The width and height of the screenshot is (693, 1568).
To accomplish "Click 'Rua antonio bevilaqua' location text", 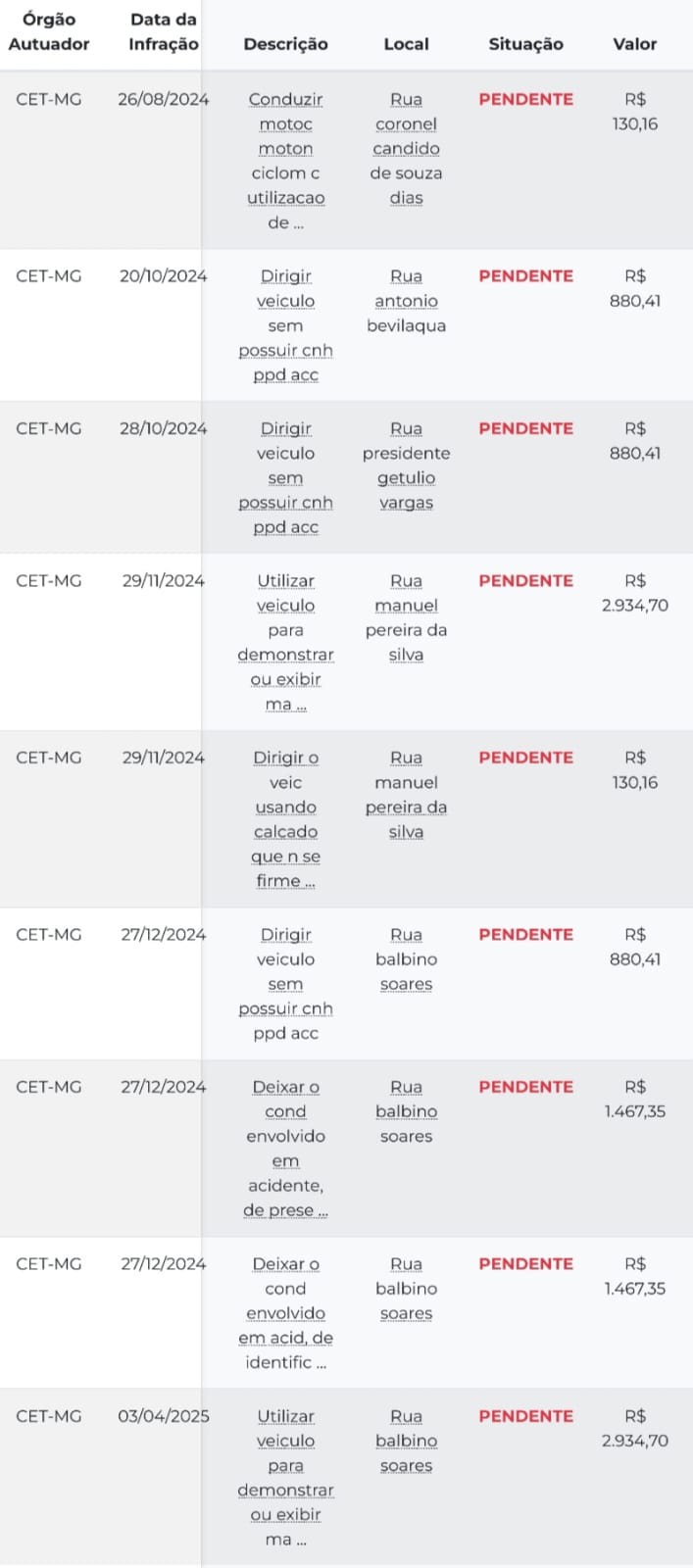I will click(406, 301).
